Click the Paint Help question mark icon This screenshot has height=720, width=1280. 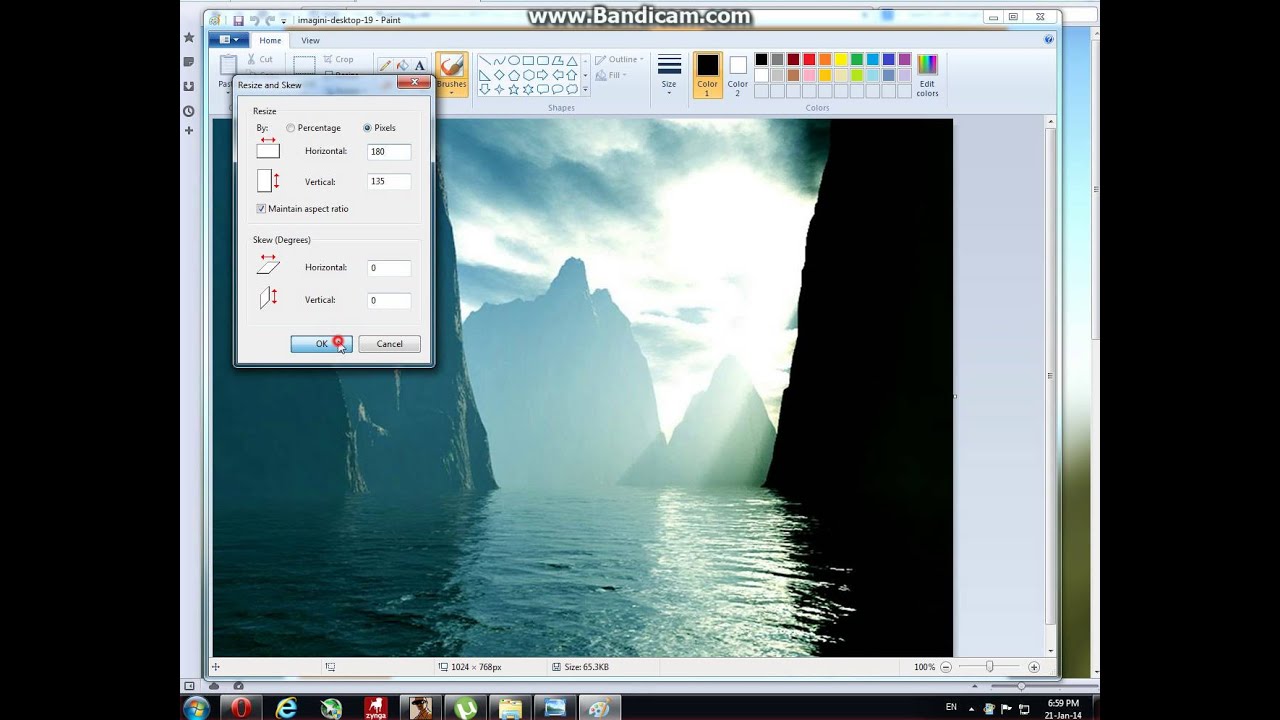(1049, 40)
